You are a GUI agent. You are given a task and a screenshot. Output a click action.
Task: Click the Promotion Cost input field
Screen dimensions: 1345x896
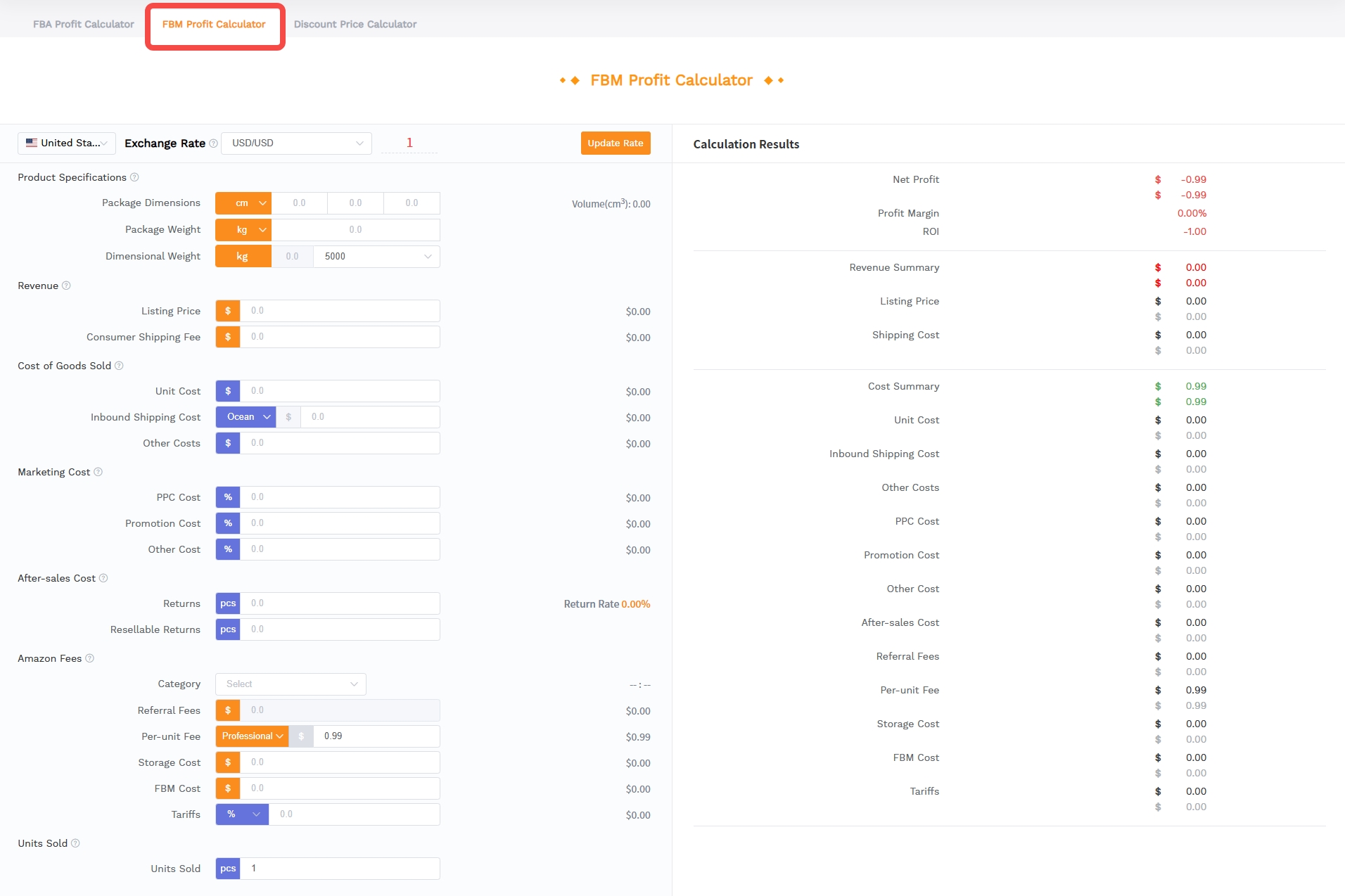(340, 523)
